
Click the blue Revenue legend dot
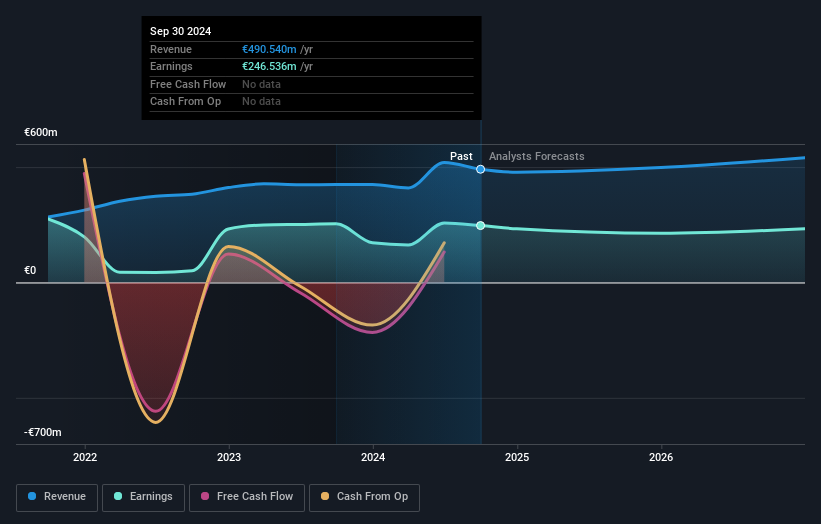(32, 496)
